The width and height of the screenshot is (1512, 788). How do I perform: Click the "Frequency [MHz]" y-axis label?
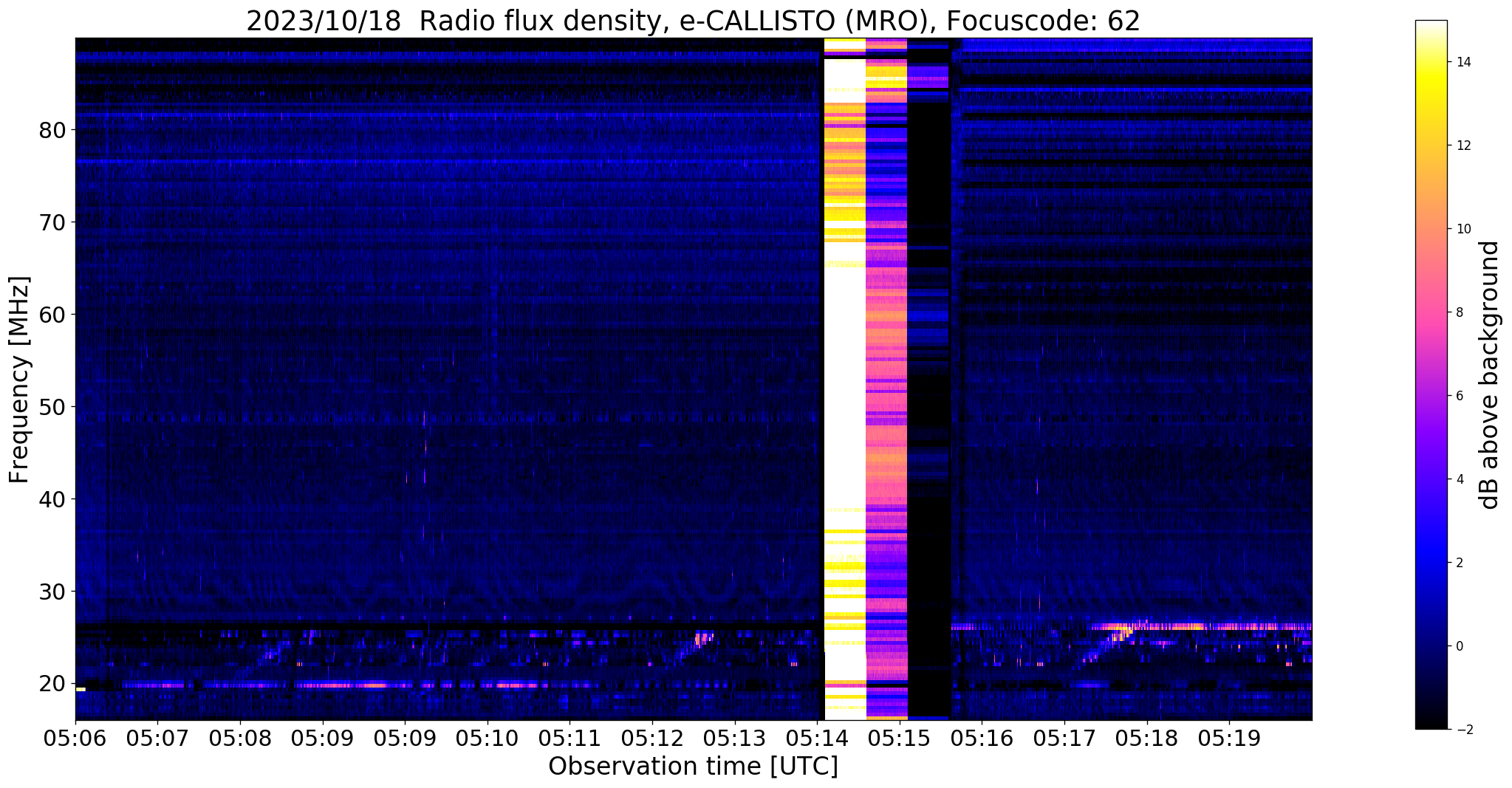[19, 379]
